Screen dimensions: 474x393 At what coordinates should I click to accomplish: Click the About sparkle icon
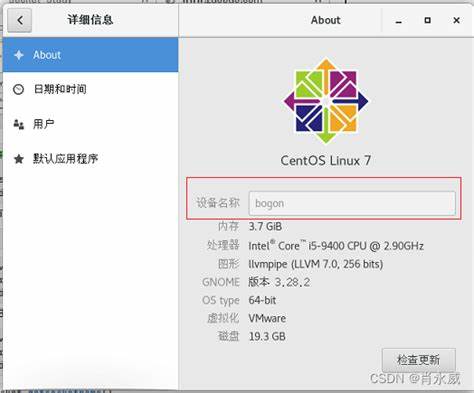(x=19, y=55)
